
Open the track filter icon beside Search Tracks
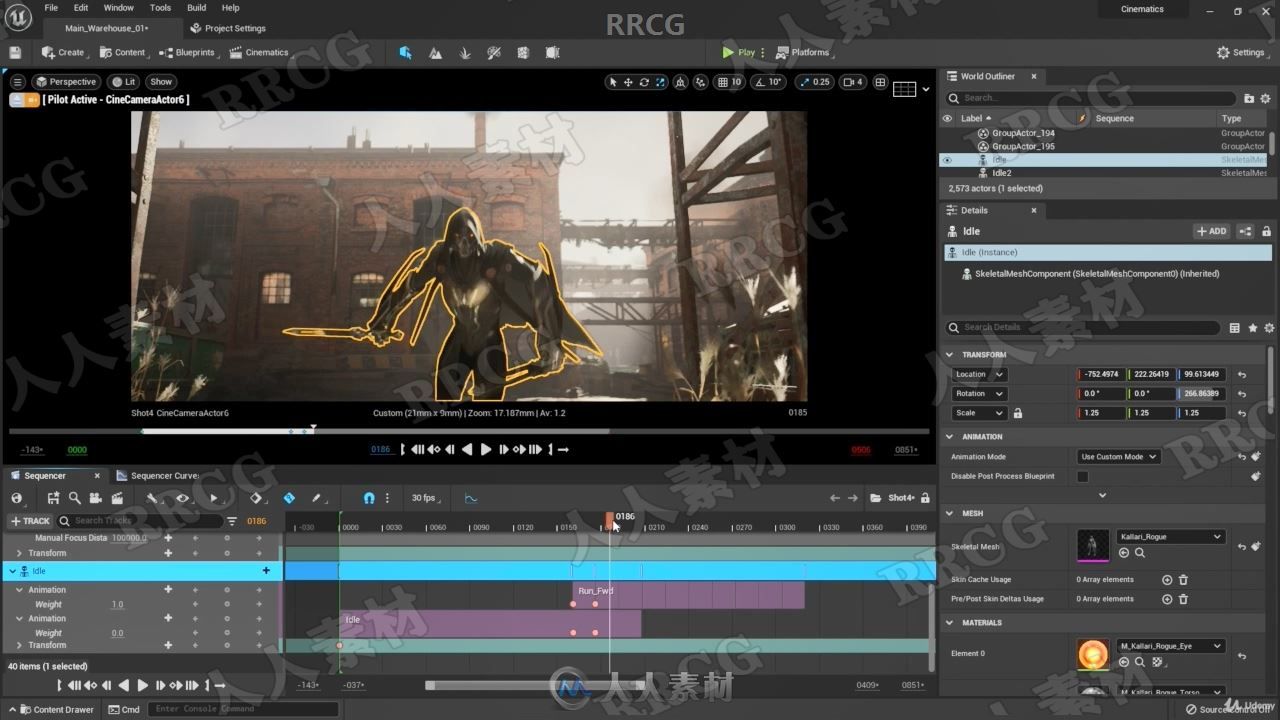click(x=232, y=521)
